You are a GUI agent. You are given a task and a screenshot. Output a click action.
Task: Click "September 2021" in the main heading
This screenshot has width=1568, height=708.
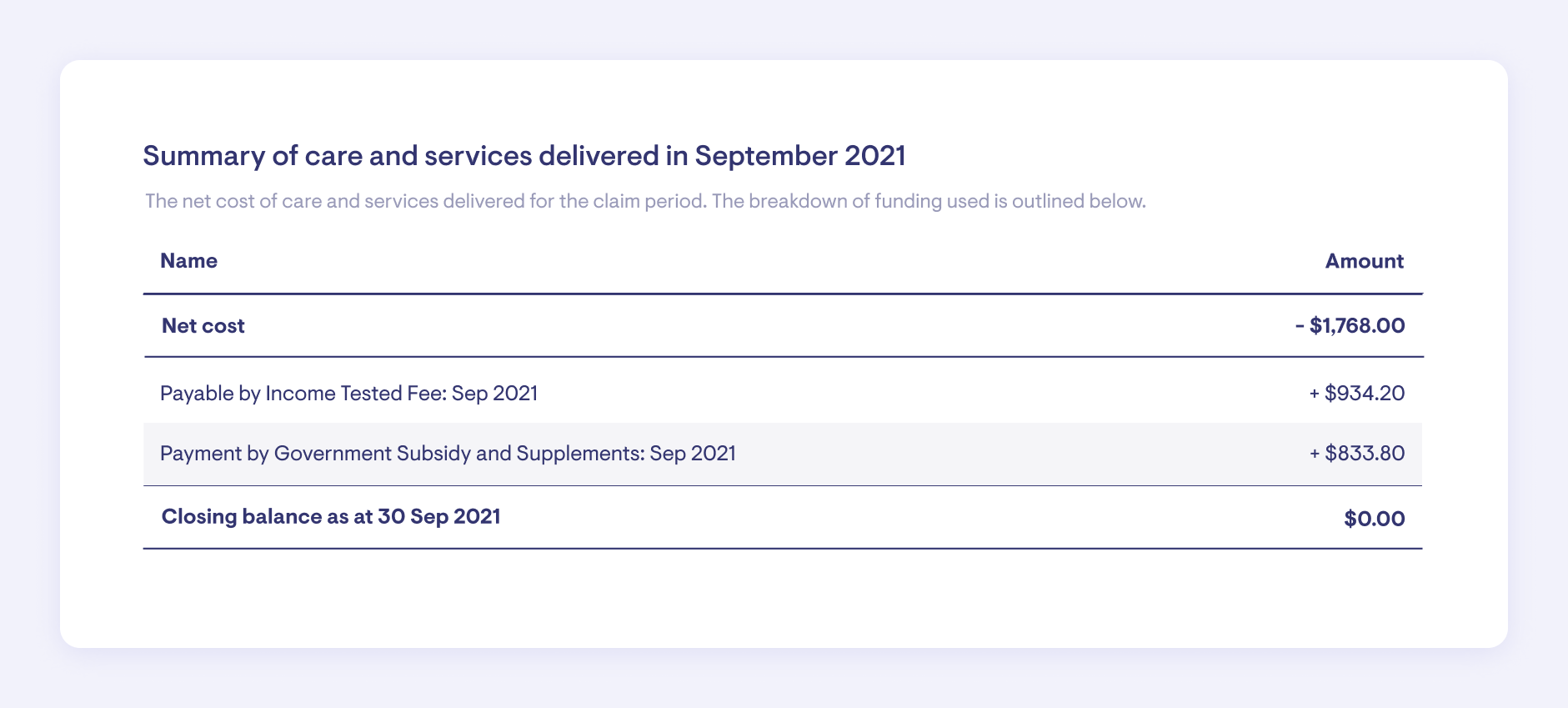799,156
